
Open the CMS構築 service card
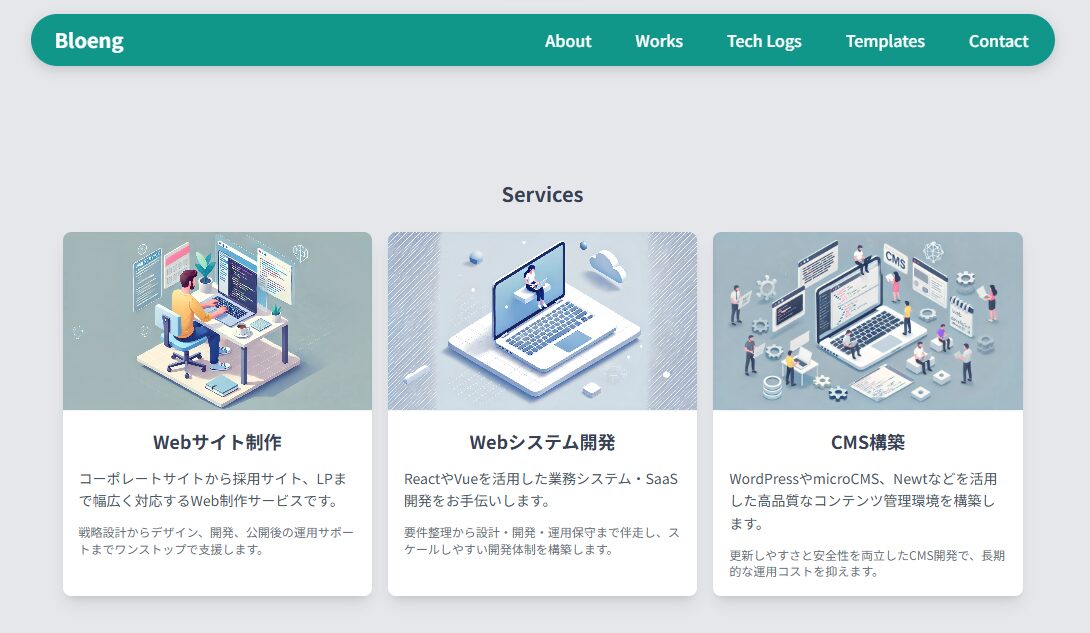866,410
